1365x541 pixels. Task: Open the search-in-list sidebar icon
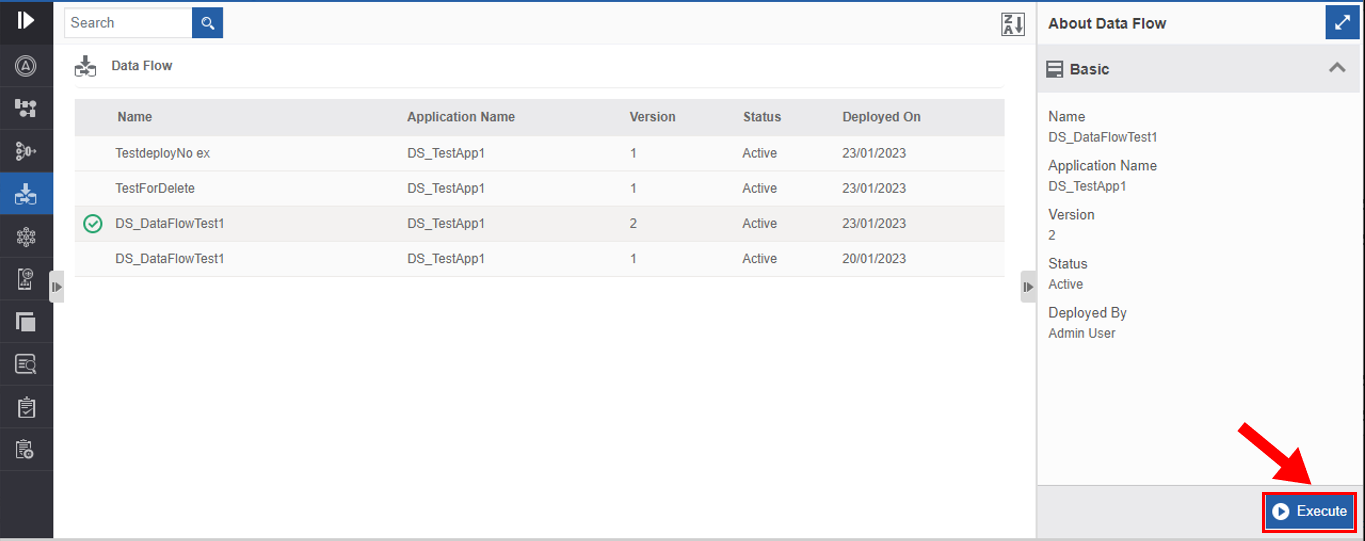click(26, 364)
